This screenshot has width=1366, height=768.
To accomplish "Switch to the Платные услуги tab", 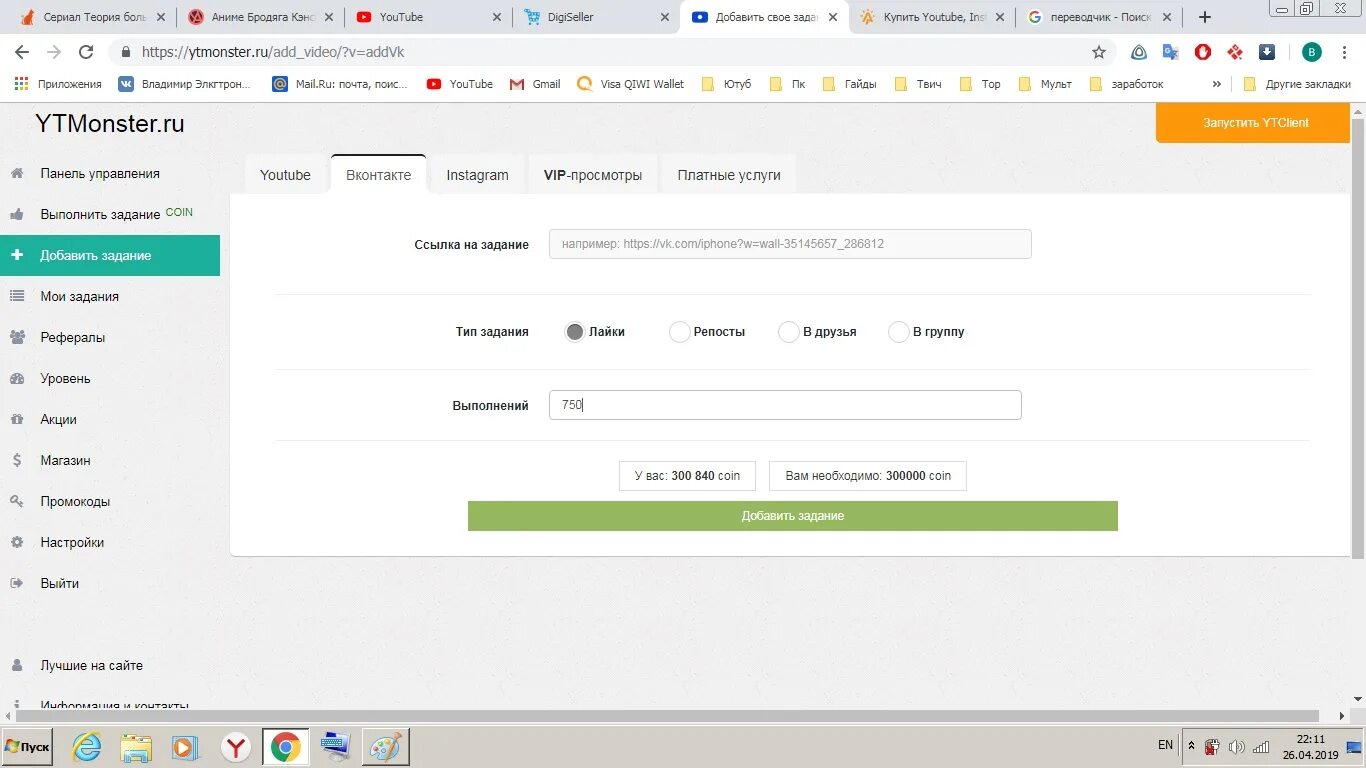I will pyautogui.click(x=729, y=174).
